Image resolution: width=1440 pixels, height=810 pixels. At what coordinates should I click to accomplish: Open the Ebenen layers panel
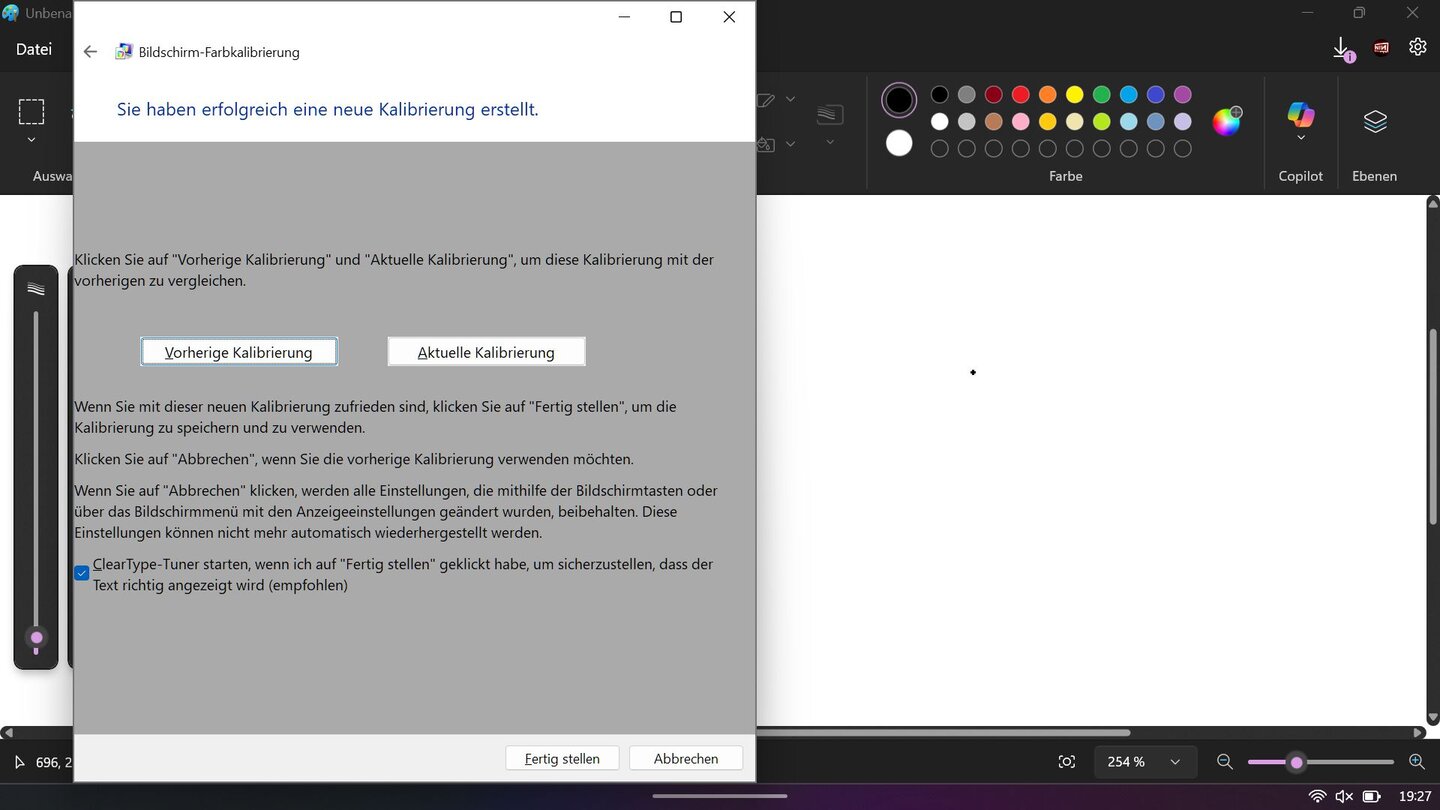pyautogui.click(x=1375, y=122)
